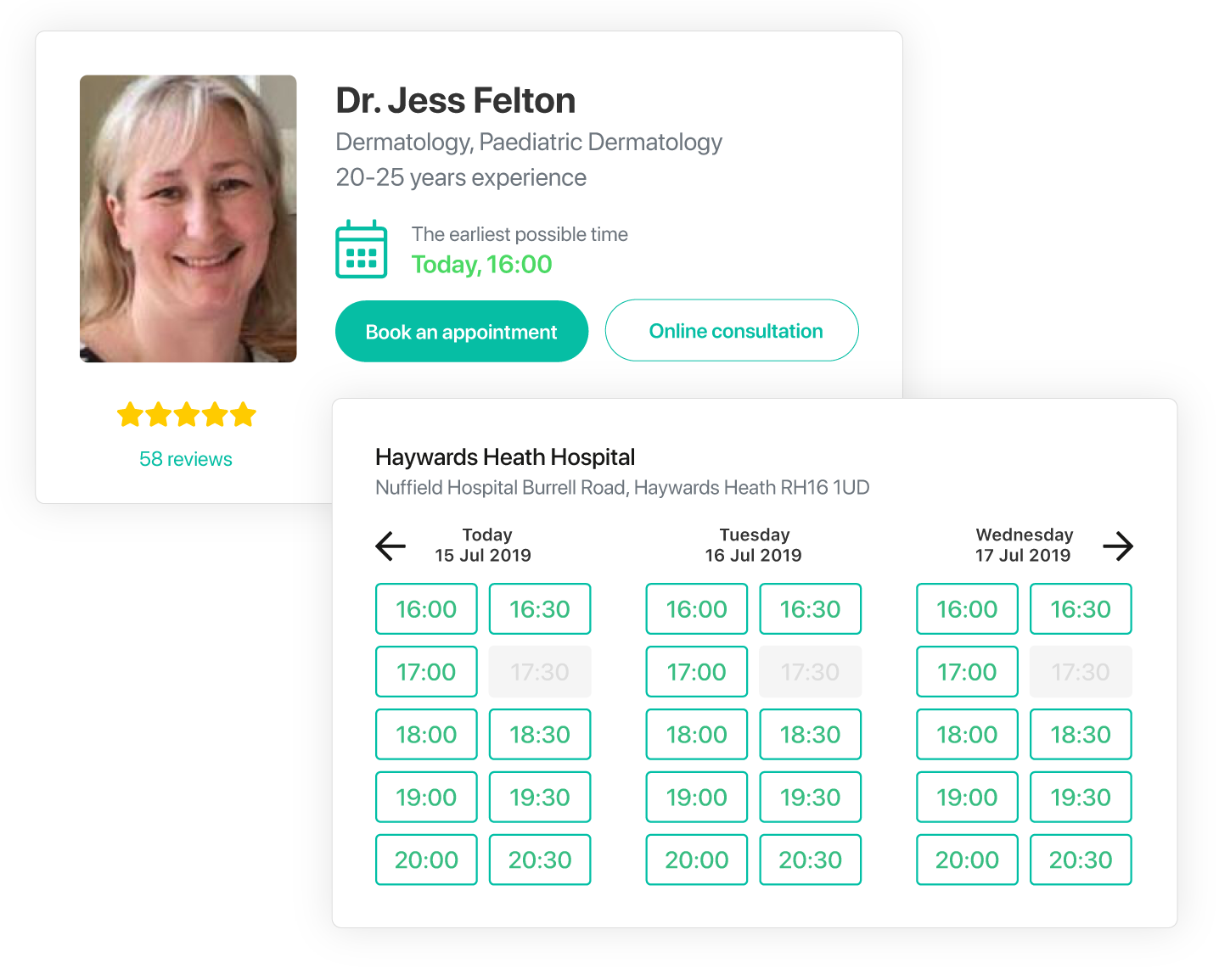Pick Wednesday 17 Jul 19:30 slot
The width and height of the screenshot is (1219, 980).
[1081, 798]
